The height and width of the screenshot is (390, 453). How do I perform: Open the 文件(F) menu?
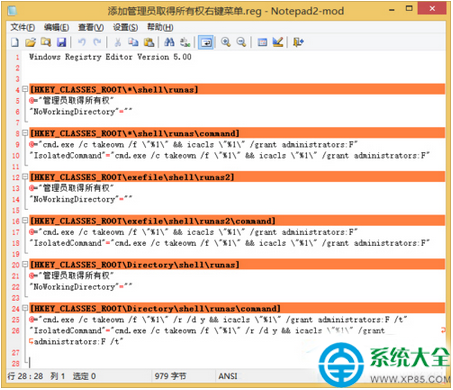(22, 27)
